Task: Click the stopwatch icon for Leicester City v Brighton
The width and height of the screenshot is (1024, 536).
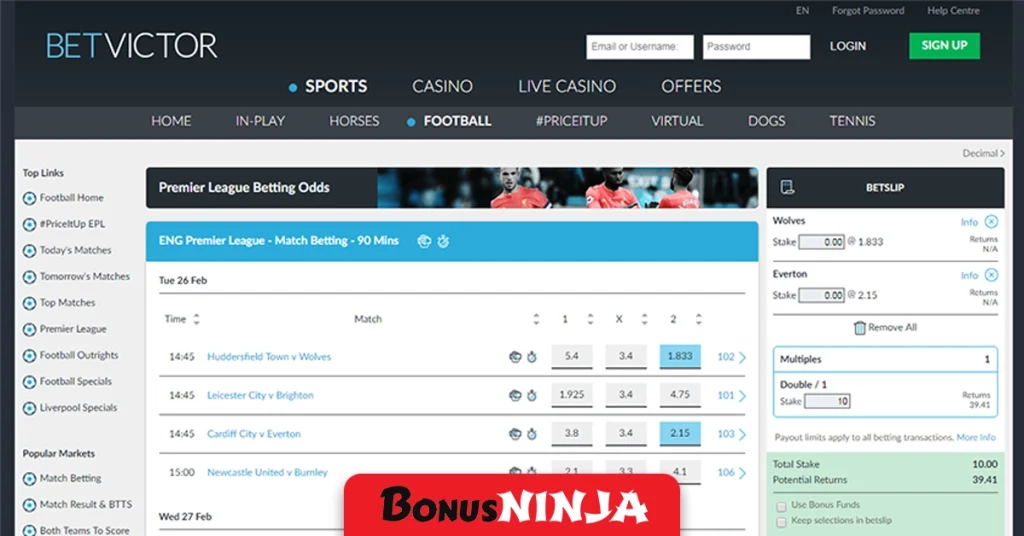Action: [x=532, y=396]
